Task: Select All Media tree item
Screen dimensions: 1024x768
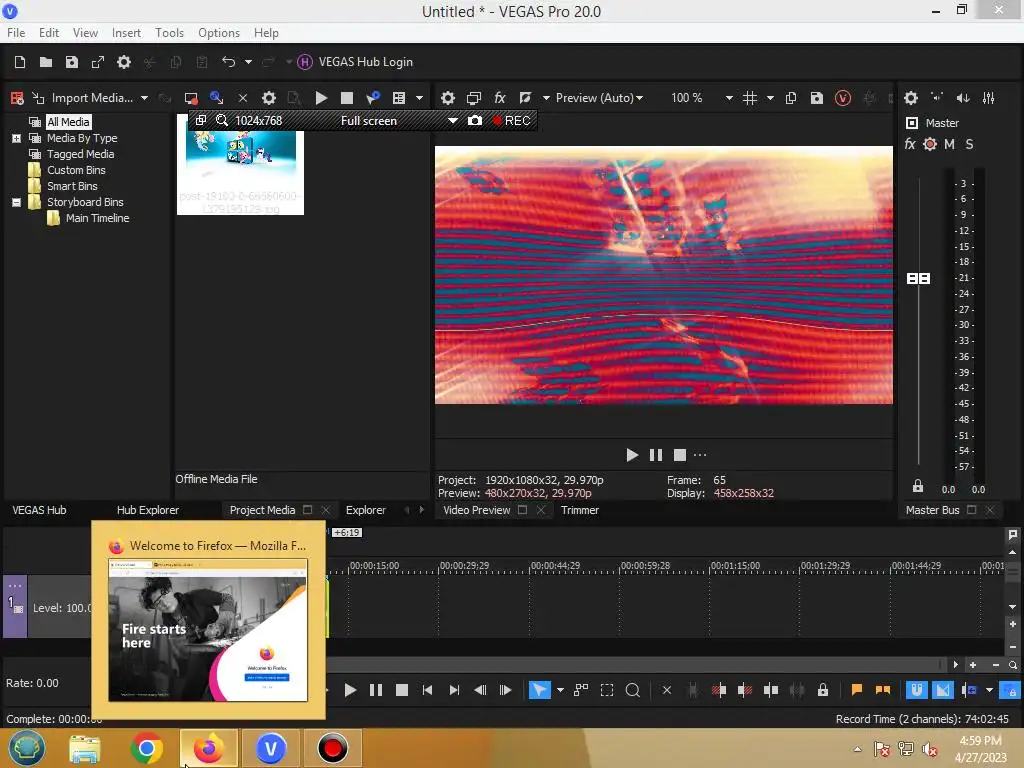Action: coord(69,122)
